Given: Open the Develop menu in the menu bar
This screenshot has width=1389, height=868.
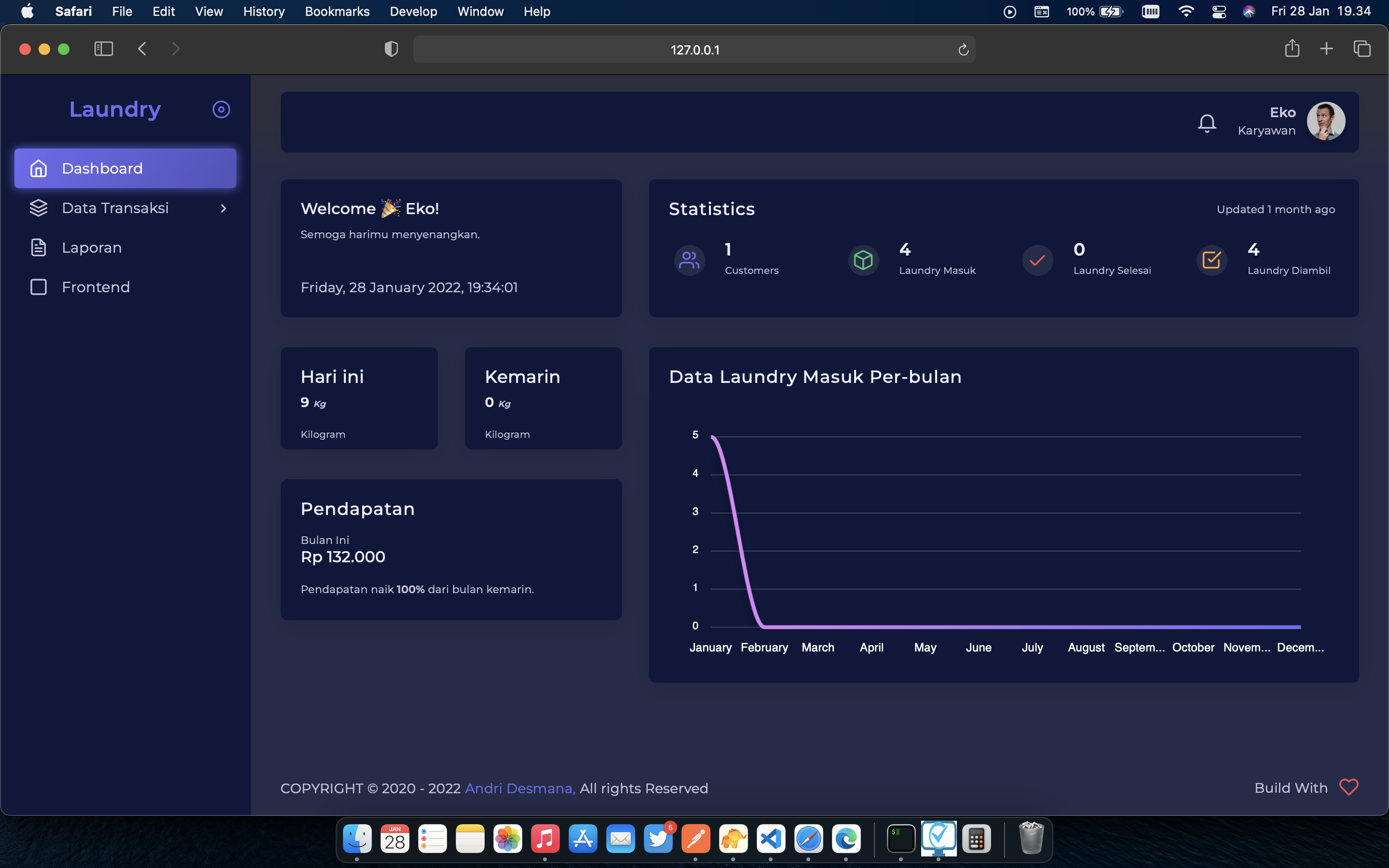Looking at the screenshot, I should click(x=413, y=12).
